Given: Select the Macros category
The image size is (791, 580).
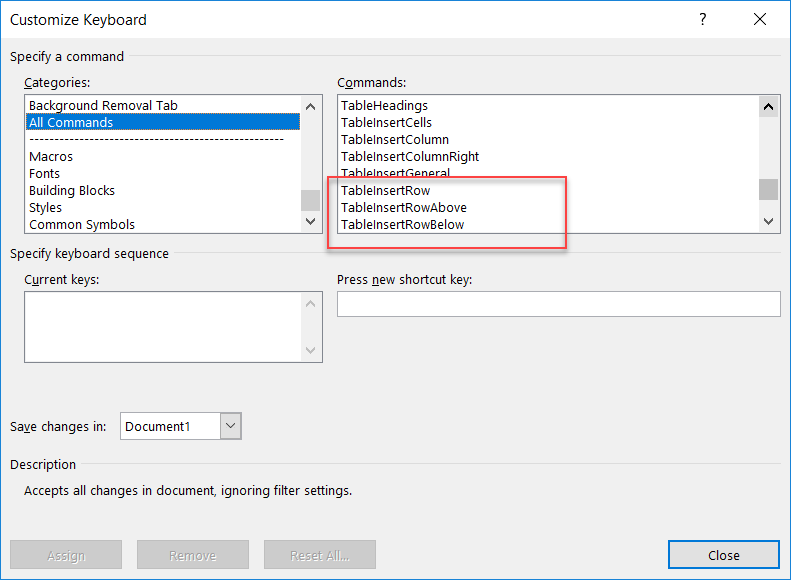Looking at the screenshot, I should tap(51, 157).
